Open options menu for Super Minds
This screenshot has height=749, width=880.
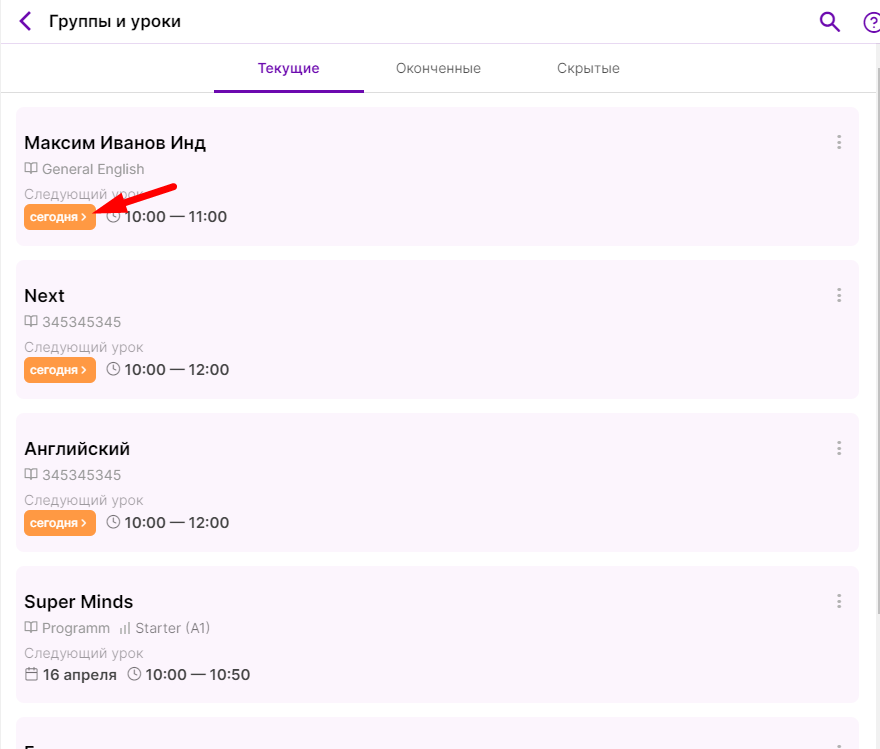click(x=839, y=601)
